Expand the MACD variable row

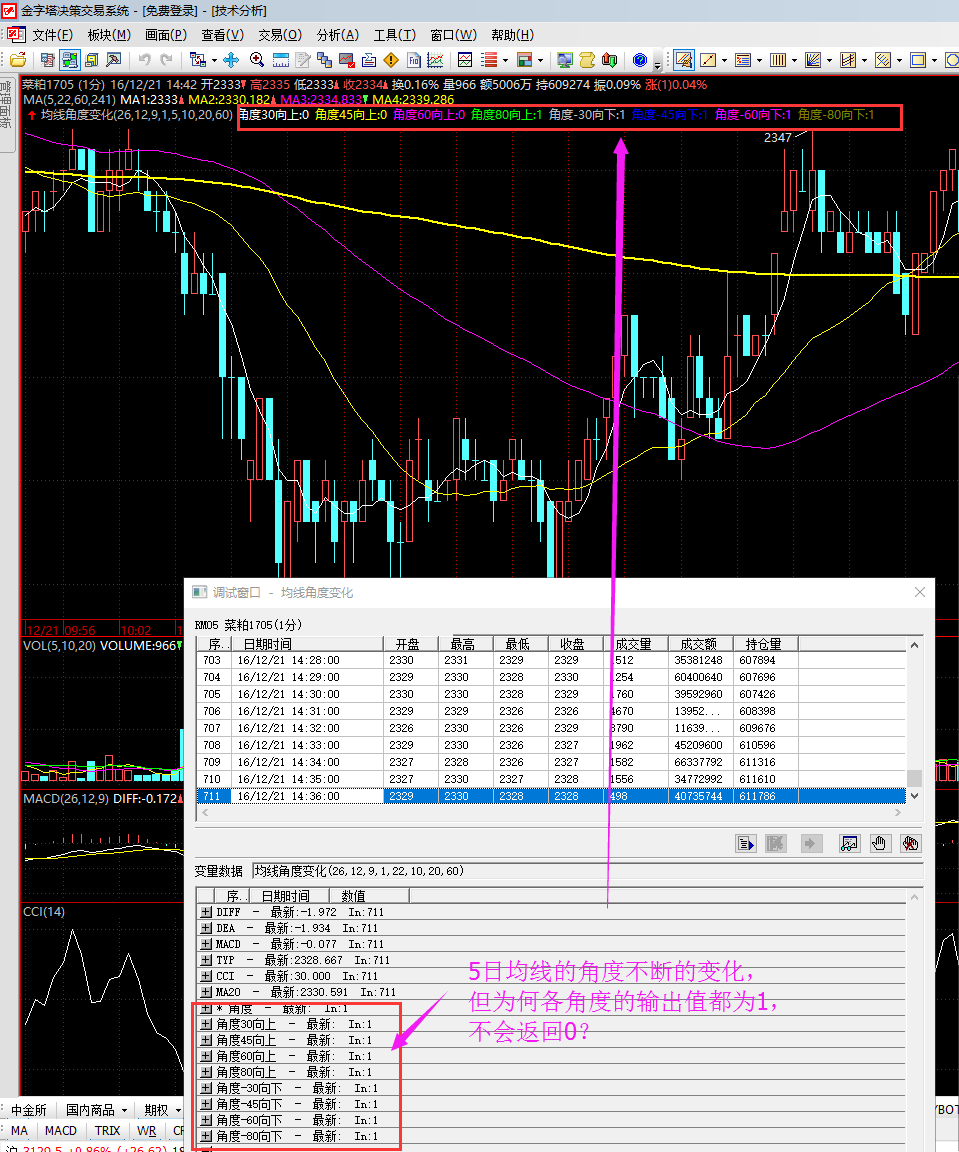[x=206, y=944]
